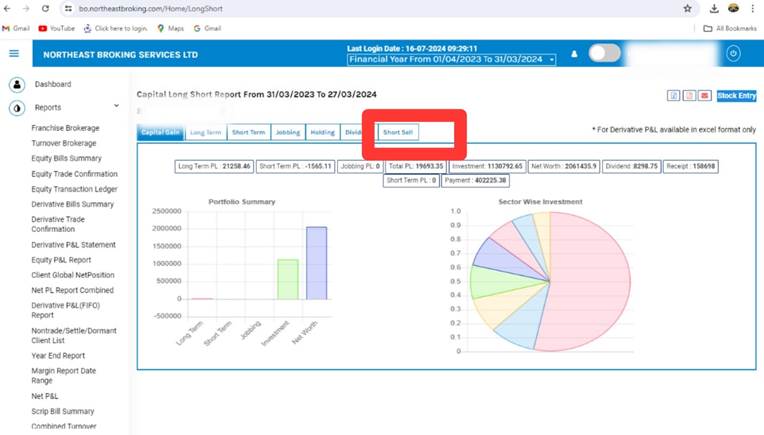Screen dimensions: 764x435
Task: Click the Stock Entry button
Action: pyautogui.click(x=736, y=95)
